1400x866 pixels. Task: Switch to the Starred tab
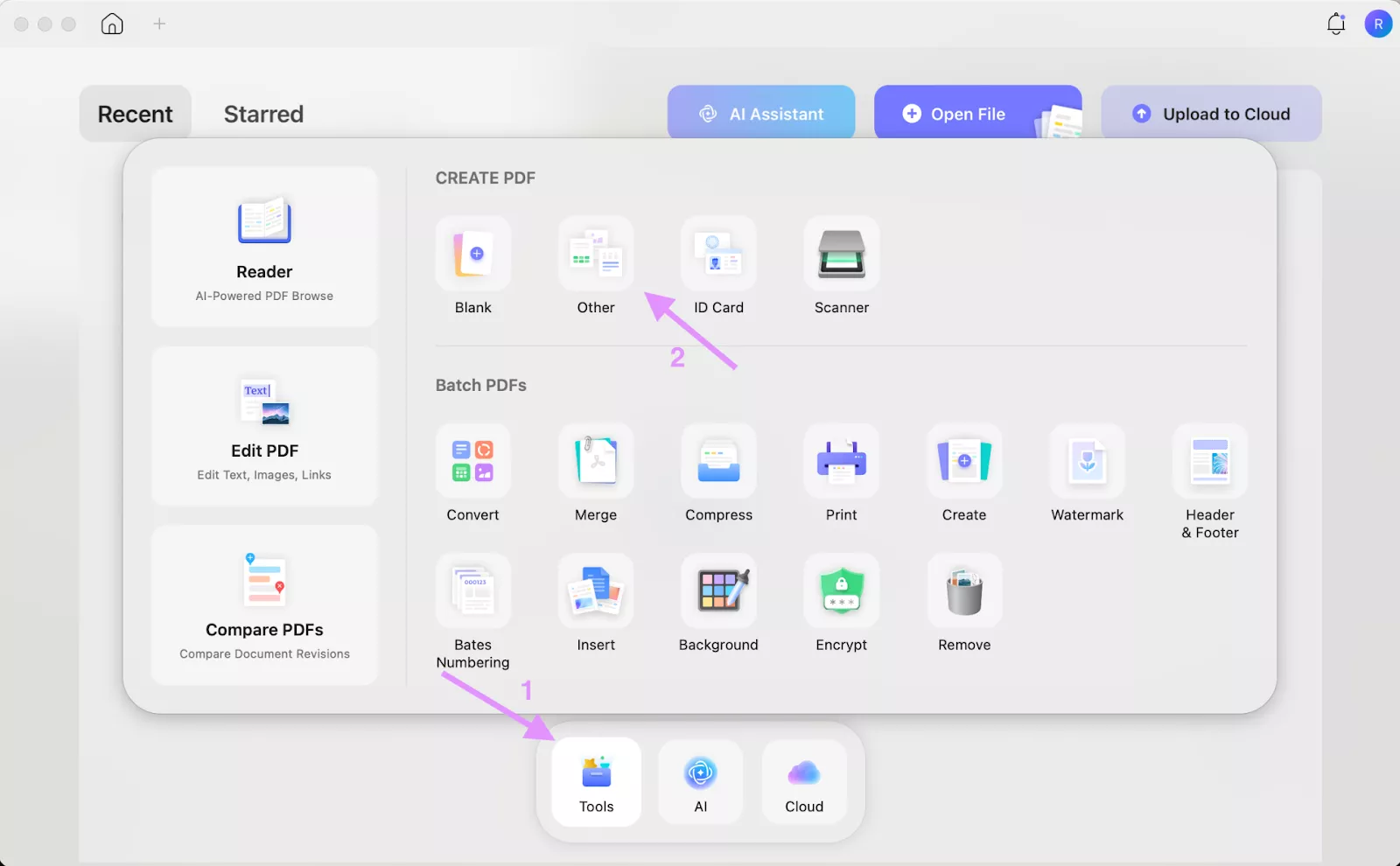[263, 115]
